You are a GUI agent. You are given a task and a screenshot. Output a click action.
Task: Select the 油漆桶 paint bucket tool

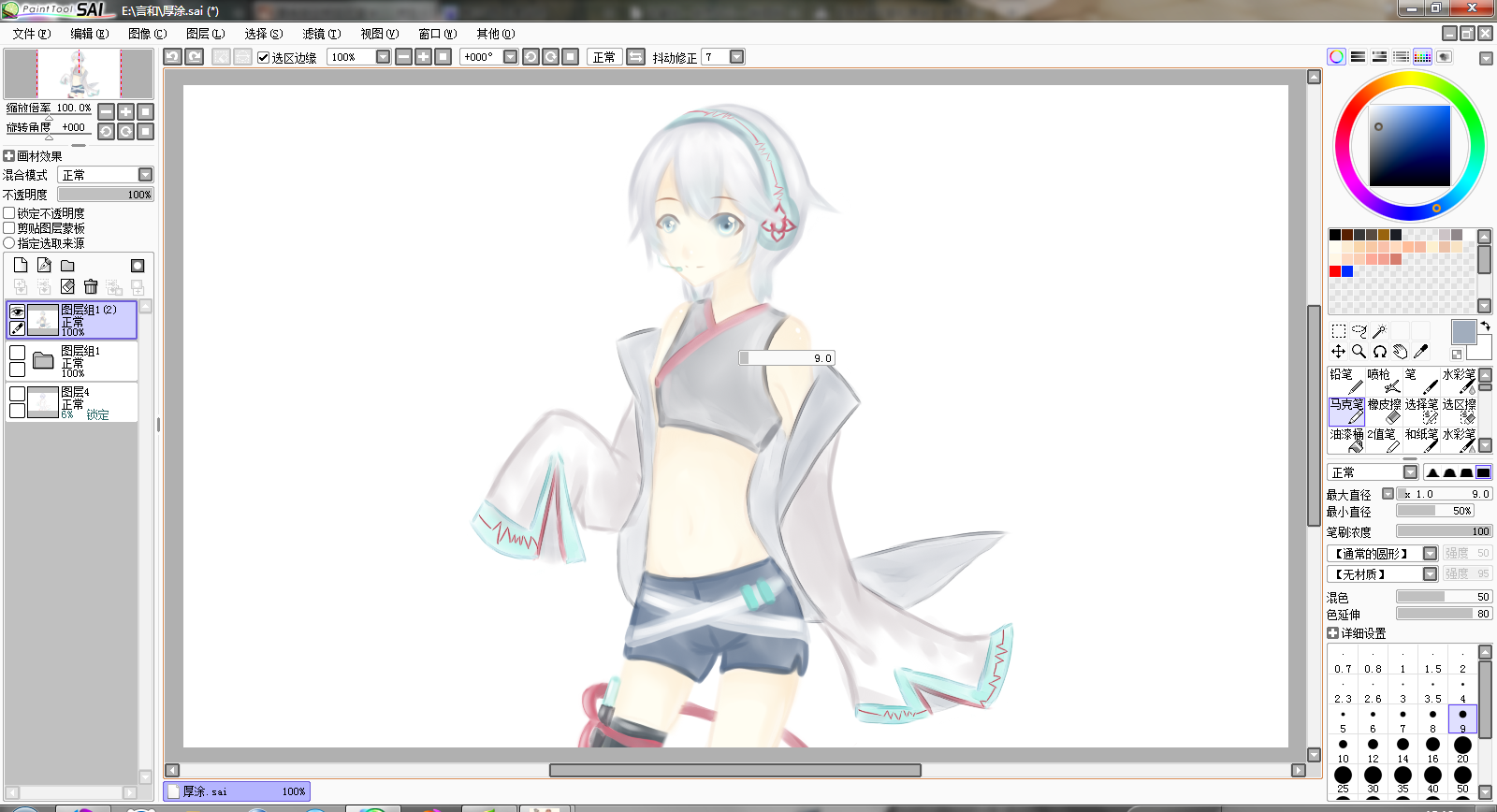[x=1346, y=441]
